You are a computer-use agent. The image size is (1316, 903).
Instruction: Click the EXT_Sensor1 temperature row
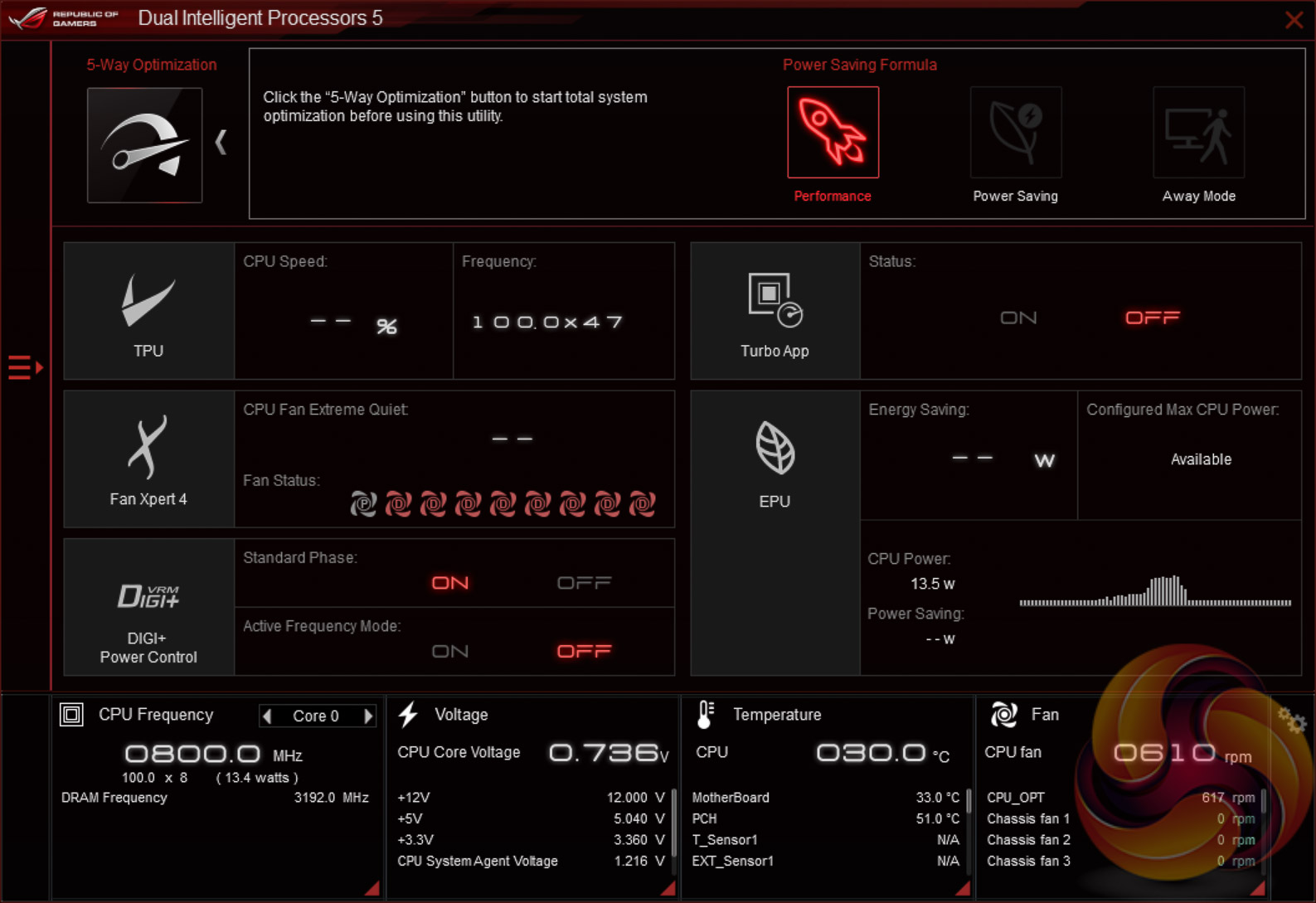(x=826, y=861)
